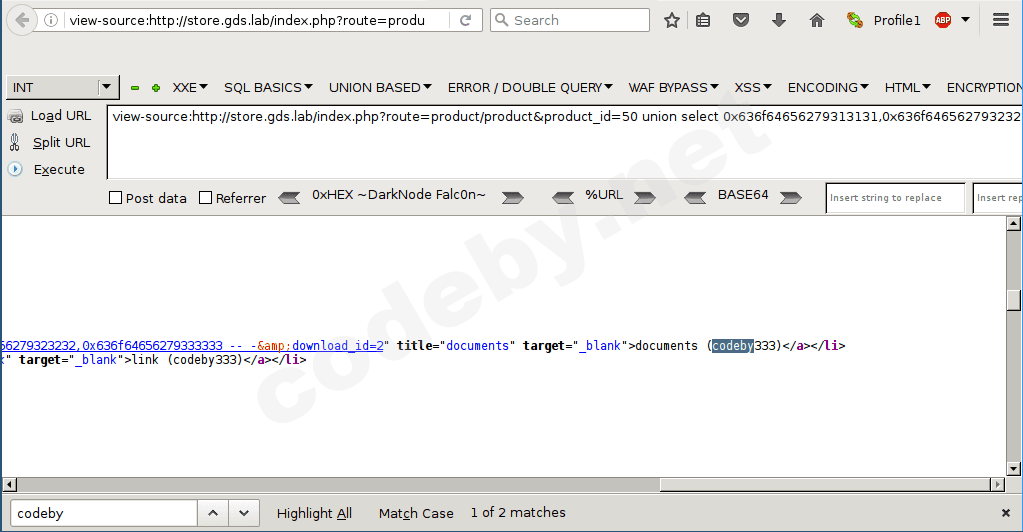
Task: Click the browser address bar URL
Action: [248, 20]
